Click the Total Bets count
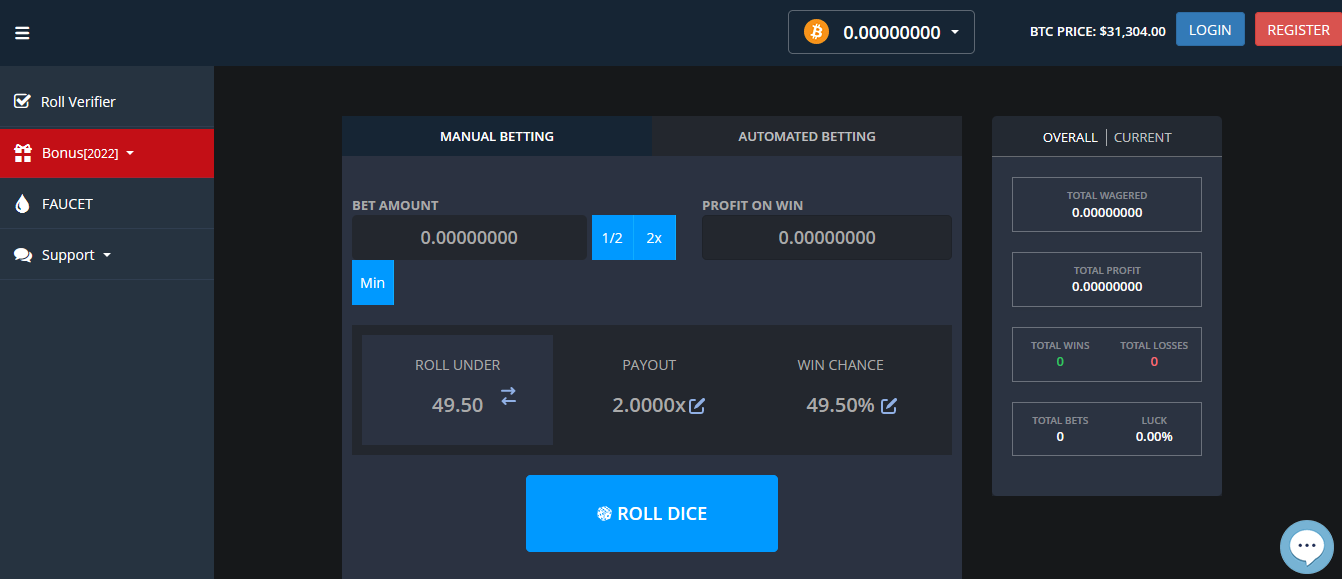1342x579 pixels. (x=1060, y=436)
